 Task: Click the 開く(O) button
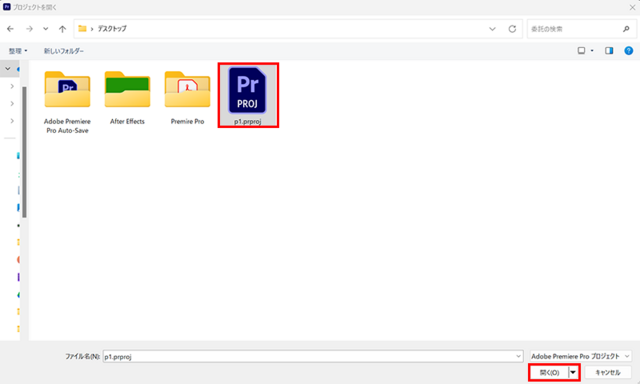pyautogui.click(x=549, y=373)
